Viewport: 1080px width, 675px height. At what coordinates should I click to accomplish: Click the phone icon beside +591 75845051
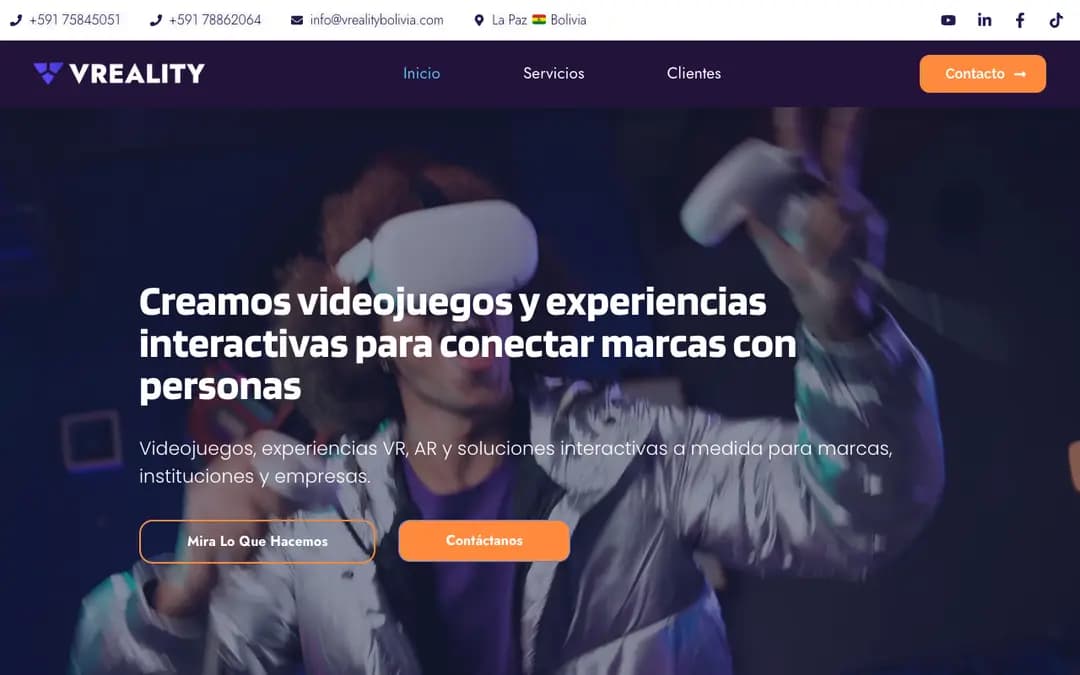point(16,20)
